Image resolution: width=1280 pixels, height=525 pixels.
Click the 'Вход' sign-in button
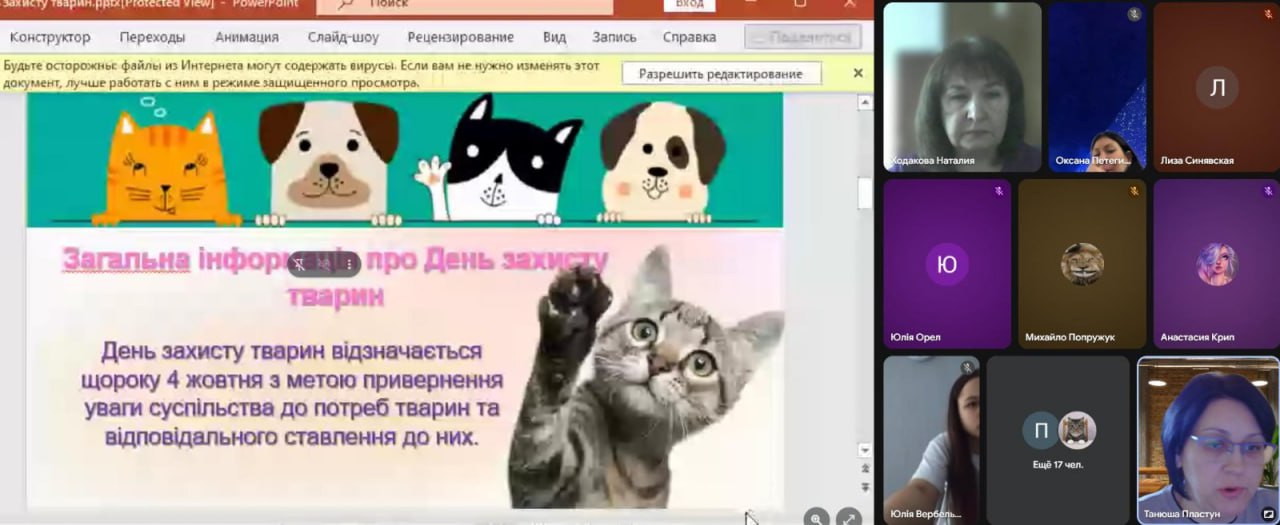coord(689,5)
